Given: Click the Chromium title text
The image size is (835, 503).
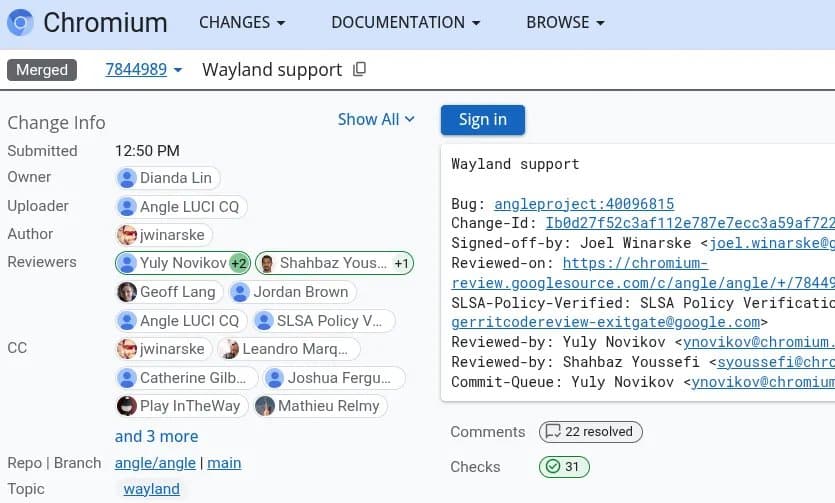Looking at the screenshot, I should coord(105,23).
